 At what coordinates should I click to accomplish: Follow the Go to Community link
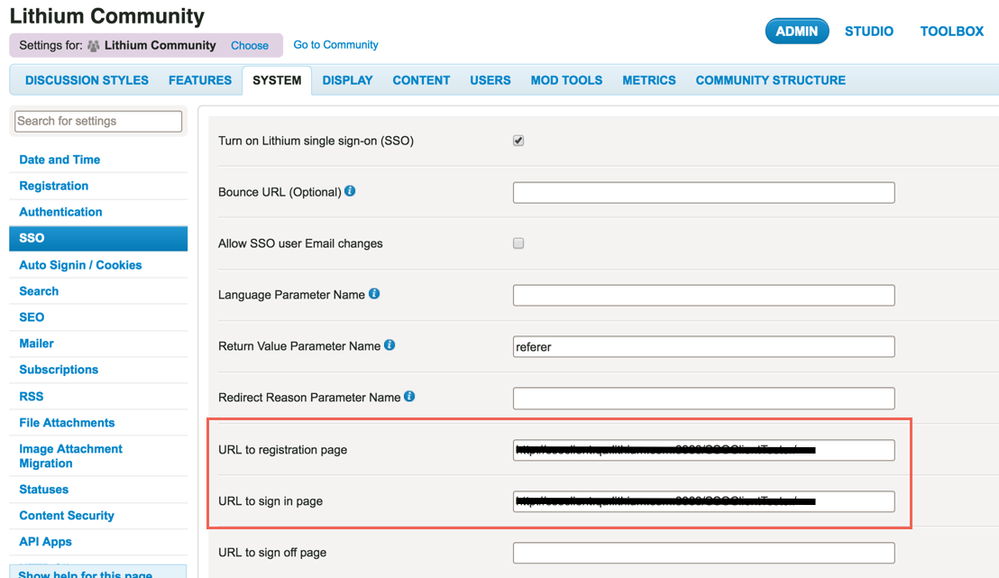pos(336,45)
